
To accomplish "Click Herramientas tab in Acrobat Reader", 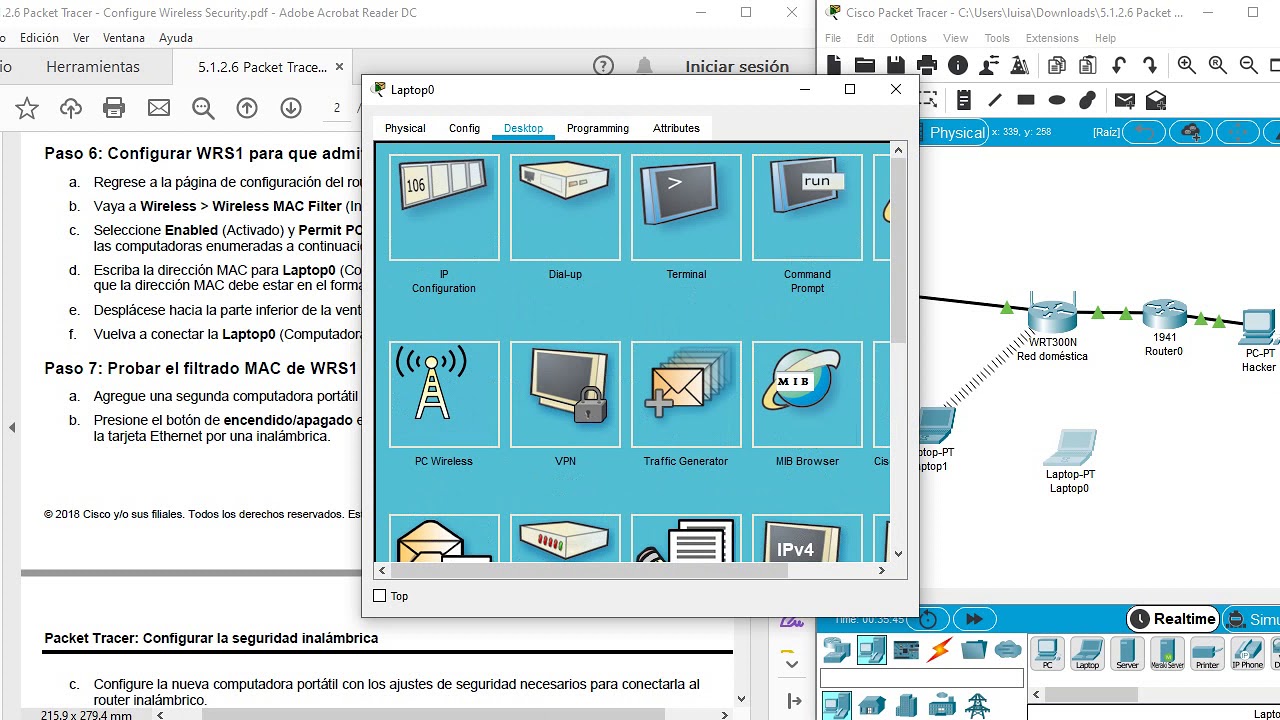I will tap(93, 67).
